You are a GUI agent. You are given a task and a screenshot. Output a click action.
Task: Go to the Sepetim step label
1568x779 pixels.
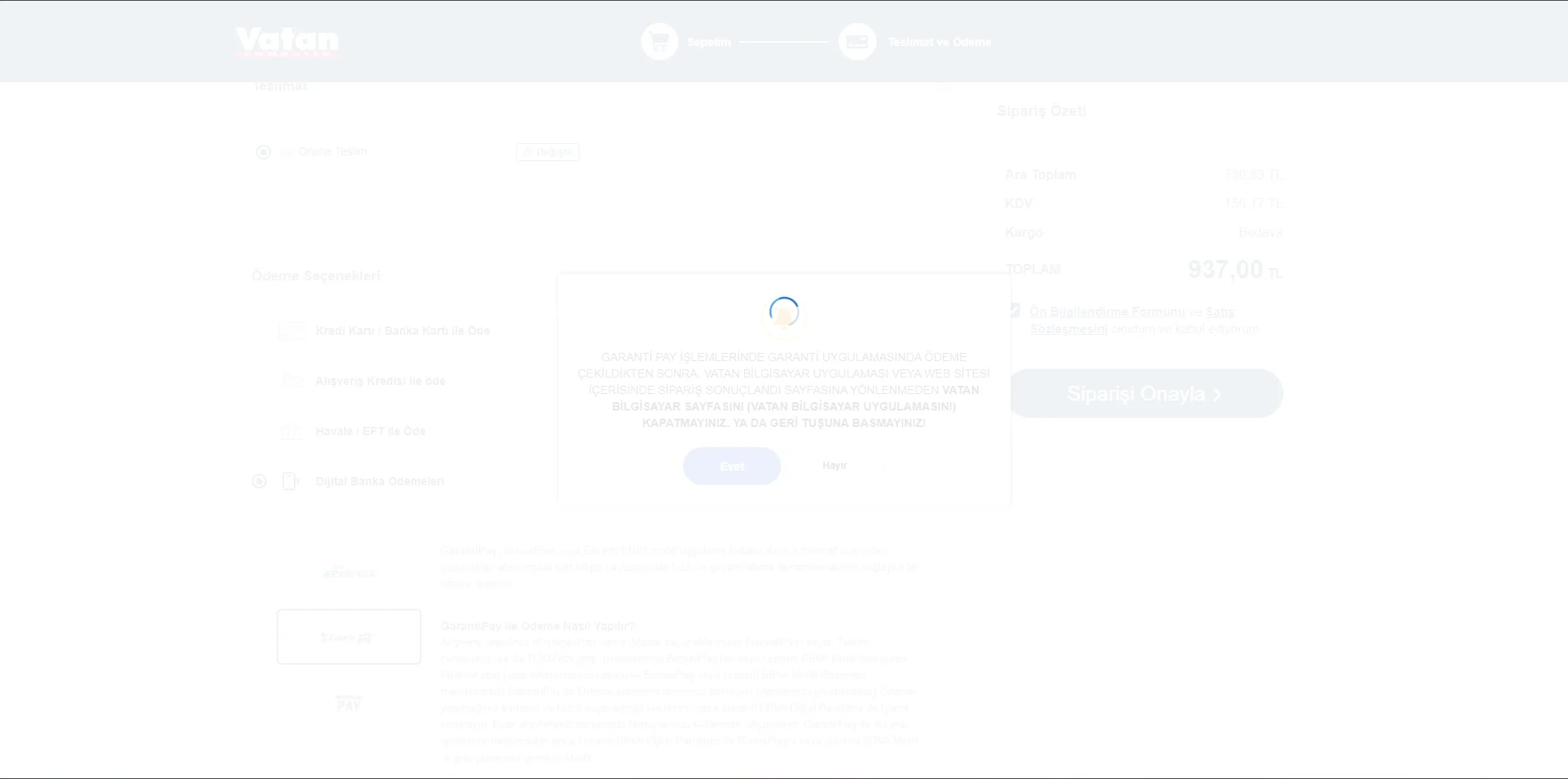[x=709, y=42]
